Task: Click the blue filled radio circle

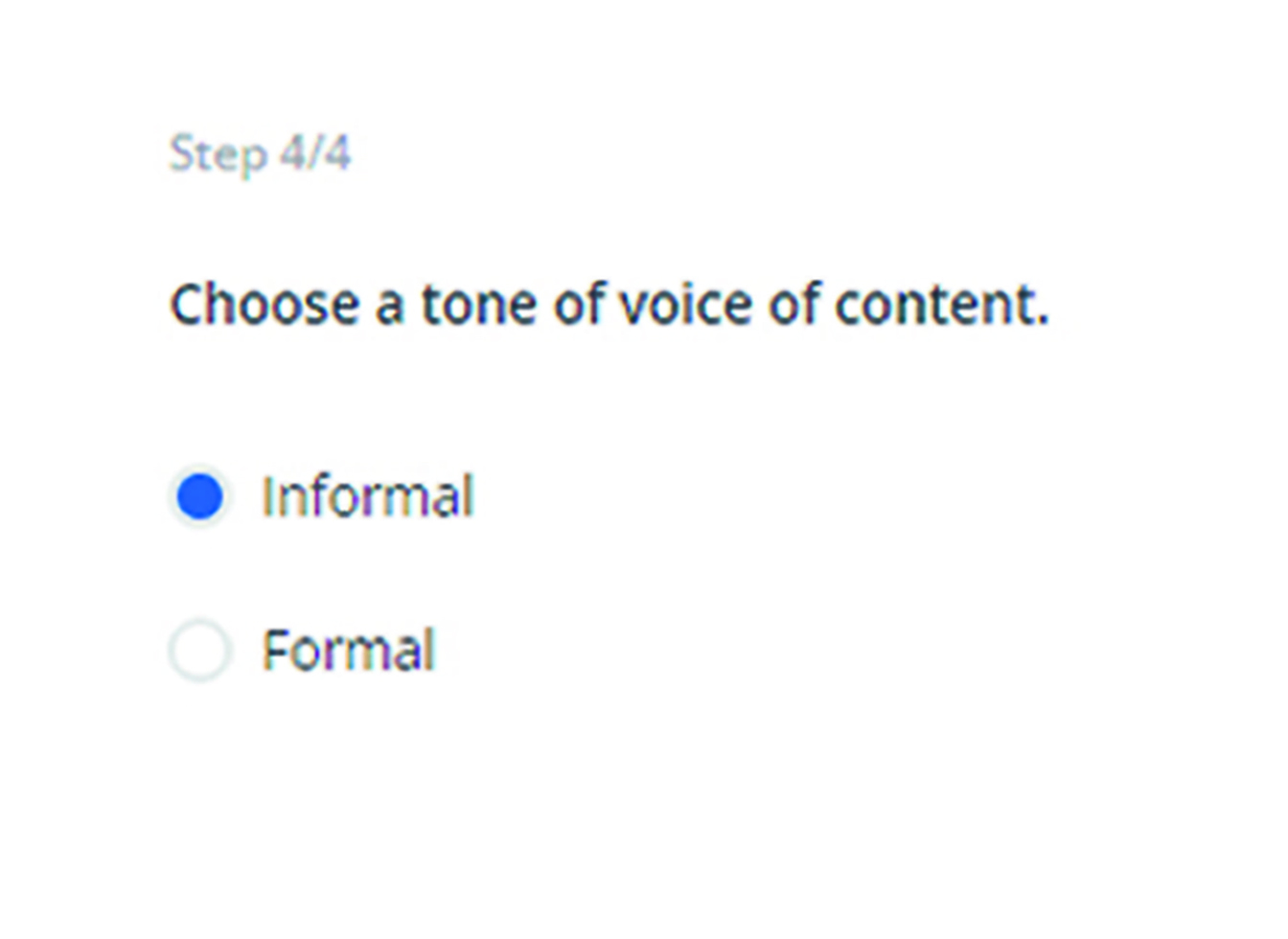Action: [200, 497]
